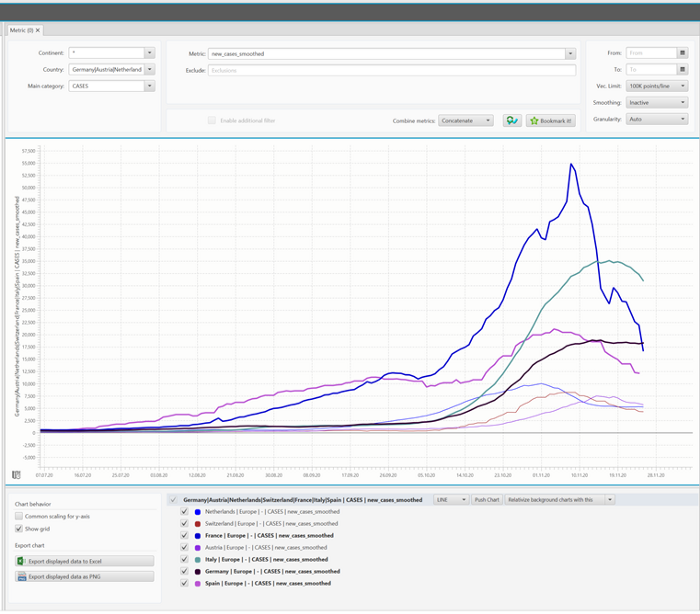Export displayed data to Excel
The height and width of the screenshot is (614, 700).
click(84, 562)
